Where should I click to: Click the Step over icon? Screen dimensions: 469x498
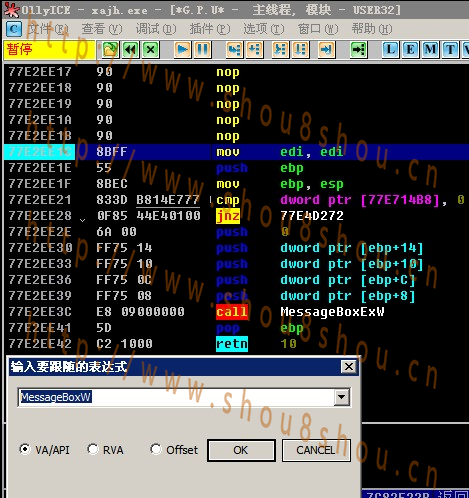click(x=255, y=50)
